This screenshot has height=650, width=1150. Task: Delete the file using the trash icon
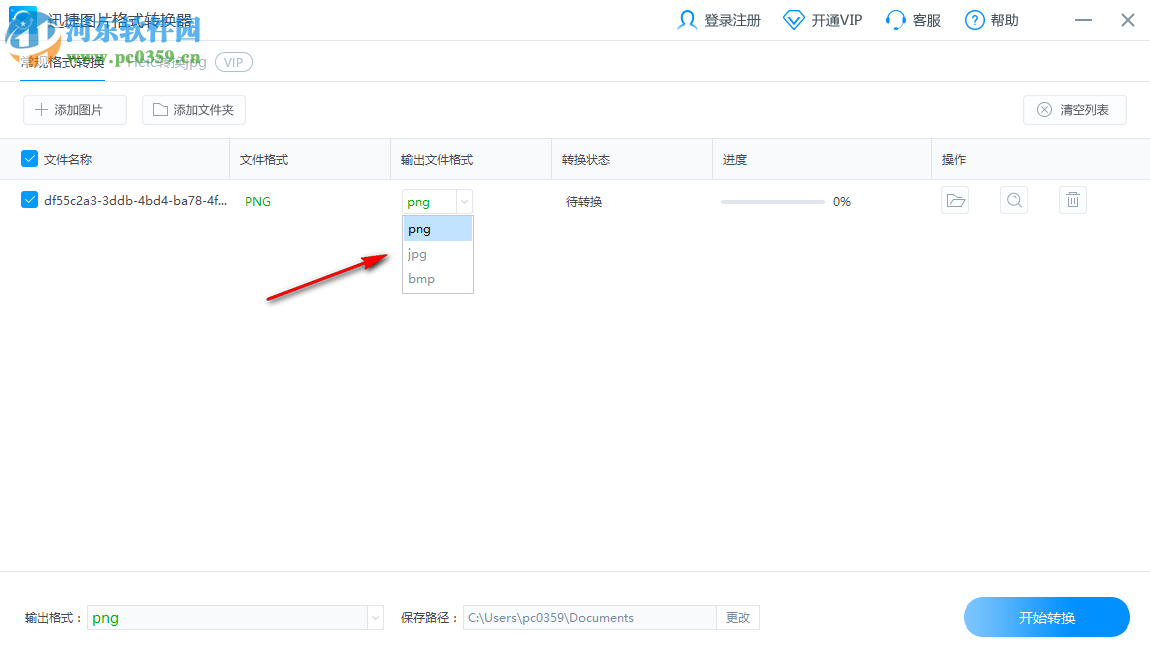point(1072,200)
